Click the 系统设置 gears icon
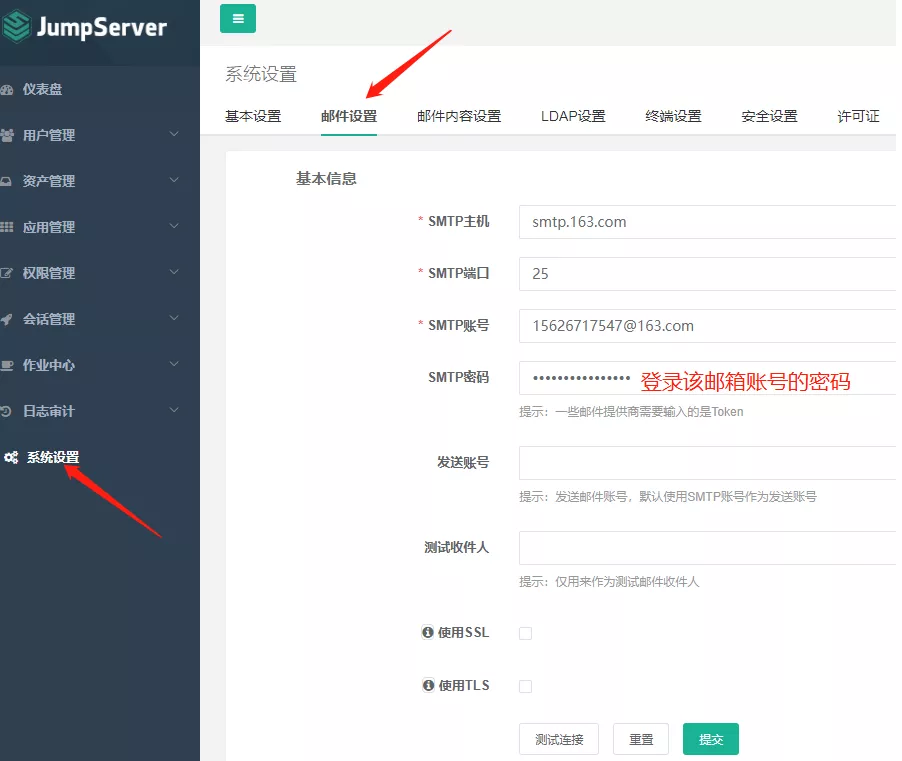902x761 pixels. coord(11,458)
